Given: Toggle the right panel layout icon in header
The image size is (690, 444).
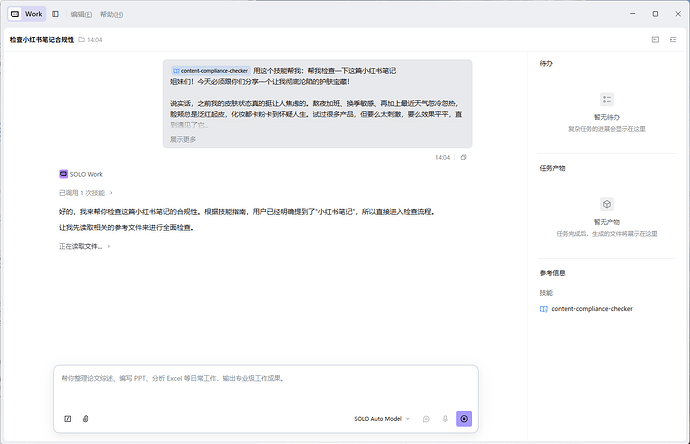Looking at the screenshot, I should coord(655,40).
